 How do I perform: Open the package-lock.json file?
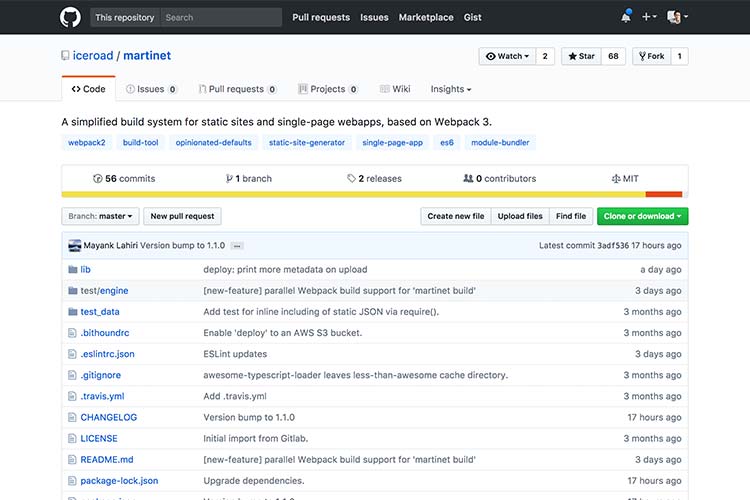[x=119, y=481]
